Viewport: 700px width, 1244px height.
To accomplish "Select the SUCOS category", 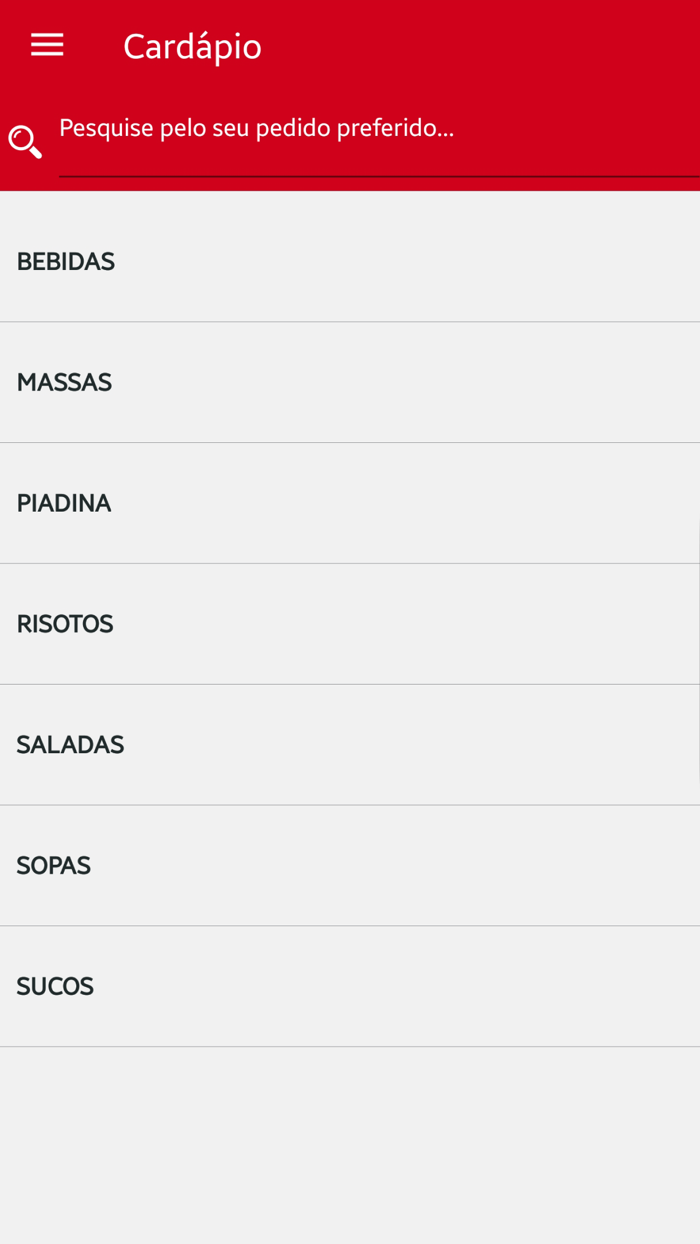I will pos(55,987).
